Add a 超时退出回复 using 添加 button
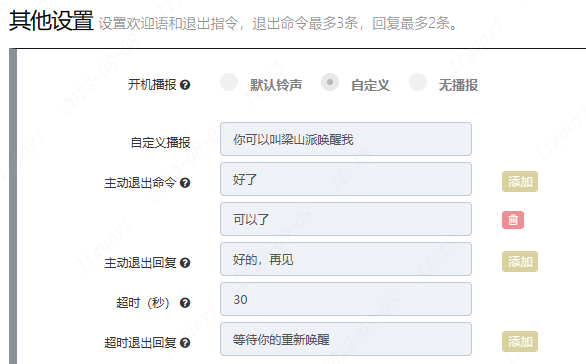586x364 pixels. 520,342
